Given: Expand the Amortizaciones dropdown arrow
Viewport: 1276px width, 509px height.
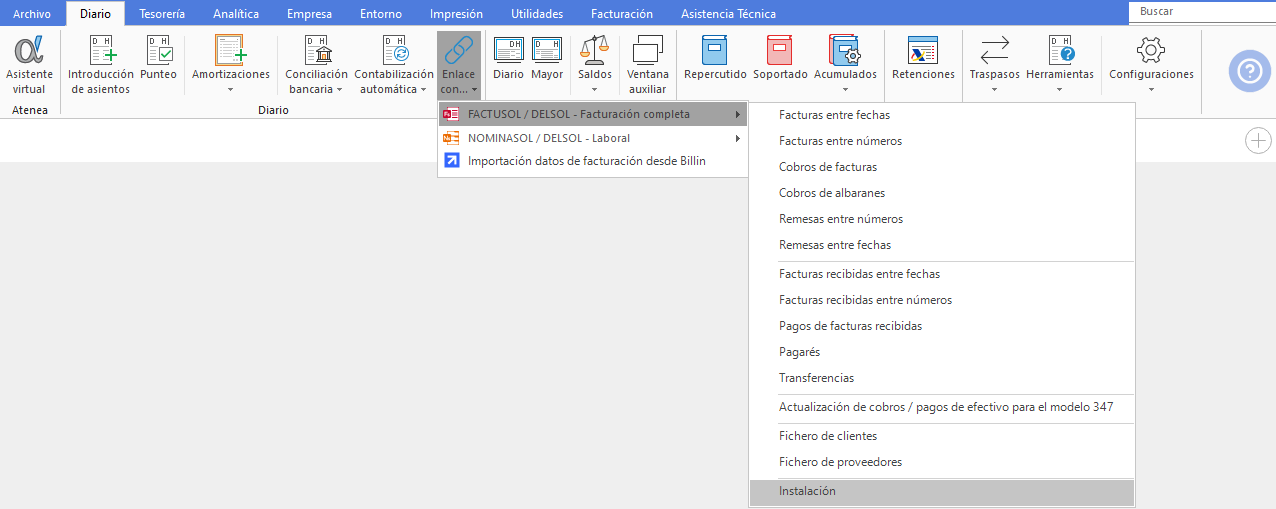Looking at the screenshot, I should (x=231, y=90).
